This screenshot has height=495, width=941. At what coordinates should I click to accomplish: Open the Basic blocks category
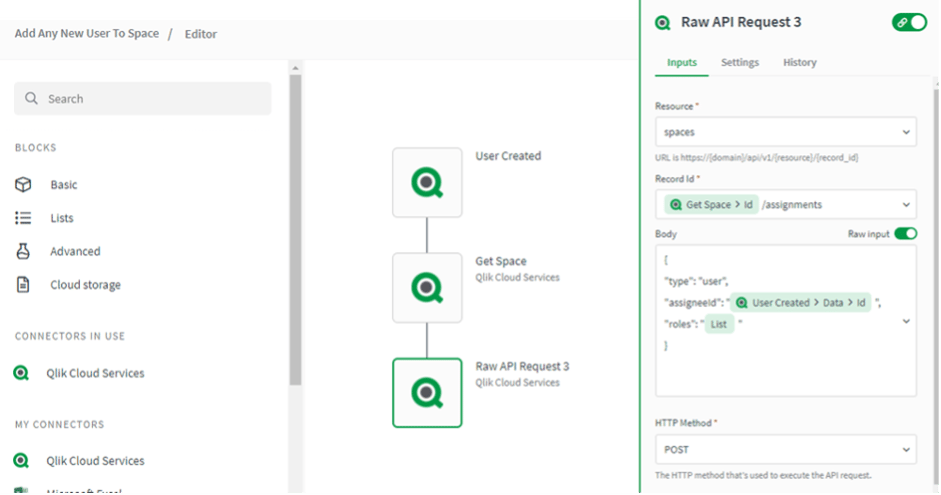(64, 185)
